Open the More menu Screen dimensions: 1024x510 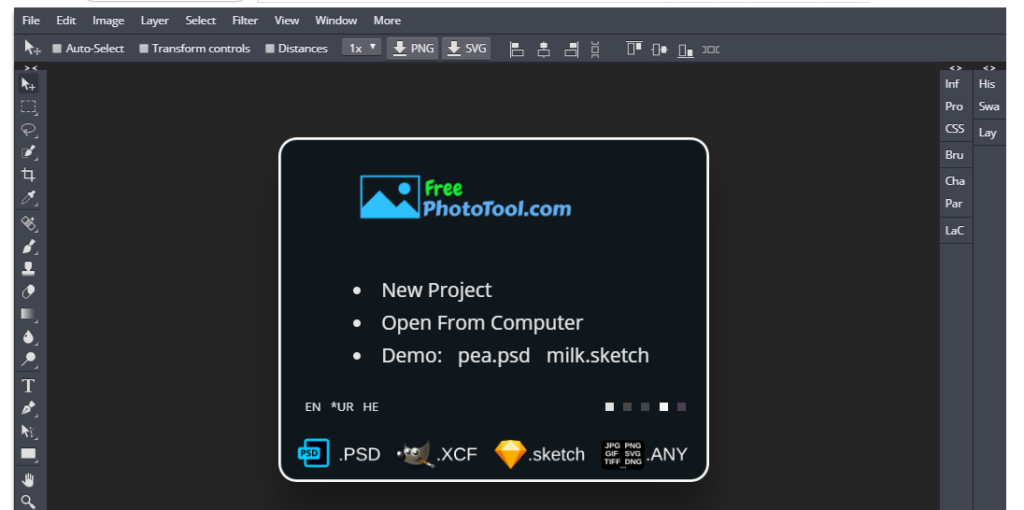387,20
